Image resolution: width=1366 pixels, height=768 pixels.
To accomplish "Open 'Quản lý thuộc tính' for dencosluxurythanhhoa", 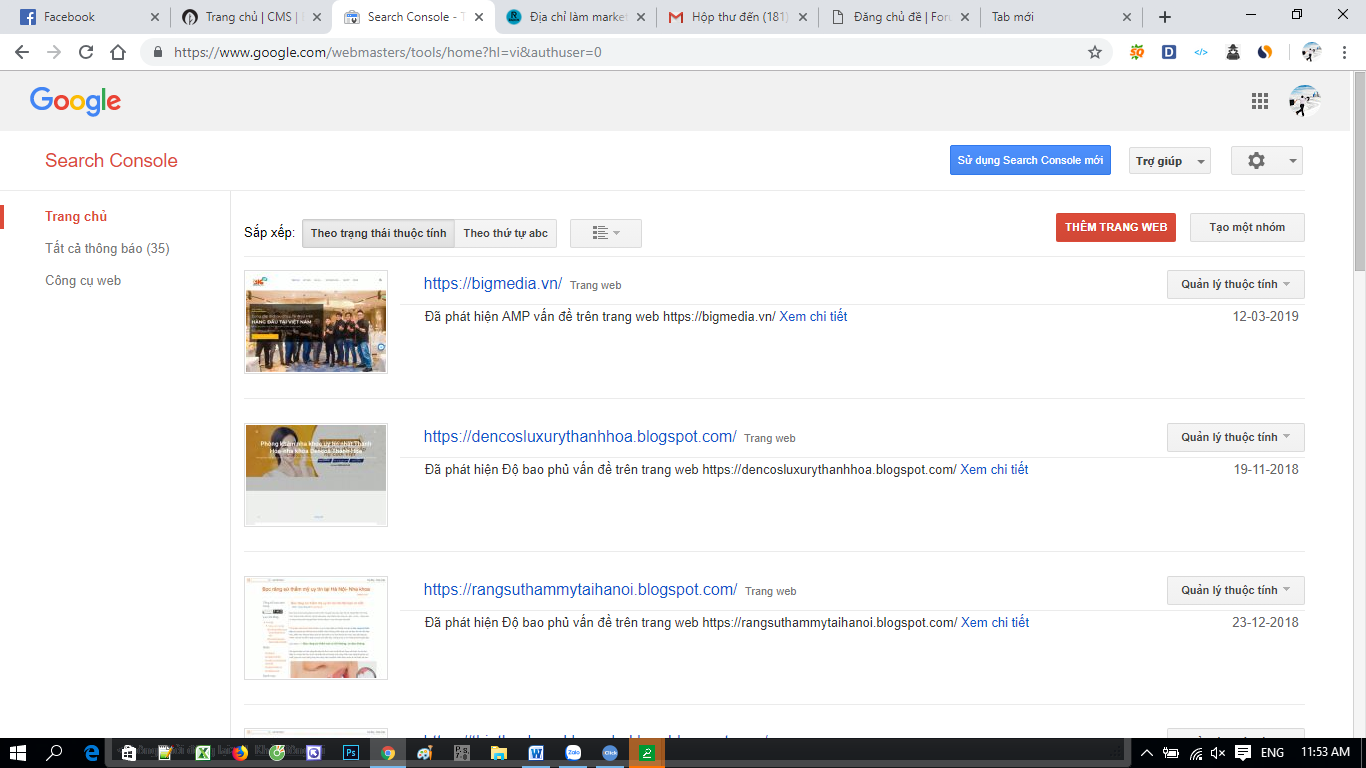I will (x=1236, y=437).
